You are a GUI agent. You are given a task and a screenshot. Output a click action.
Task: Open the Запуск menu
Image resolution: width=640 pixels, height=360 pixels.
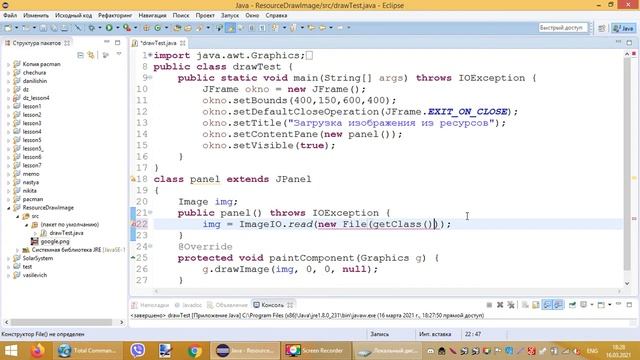click(230, 15)
